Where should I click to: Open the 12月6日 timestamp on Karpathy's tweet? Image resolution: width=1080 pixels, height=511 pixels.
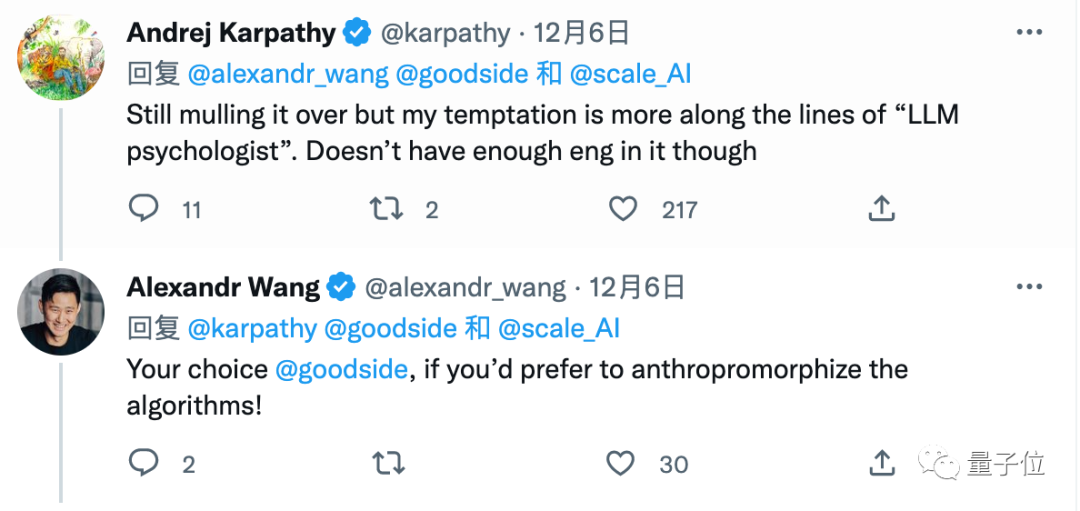pyautogui.click(x=581, y=33)
